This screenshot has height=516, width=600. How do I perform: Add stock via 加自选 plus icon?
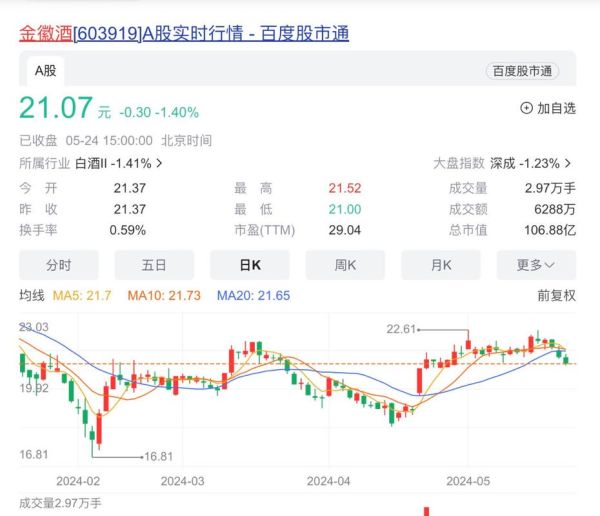(527, 108)
